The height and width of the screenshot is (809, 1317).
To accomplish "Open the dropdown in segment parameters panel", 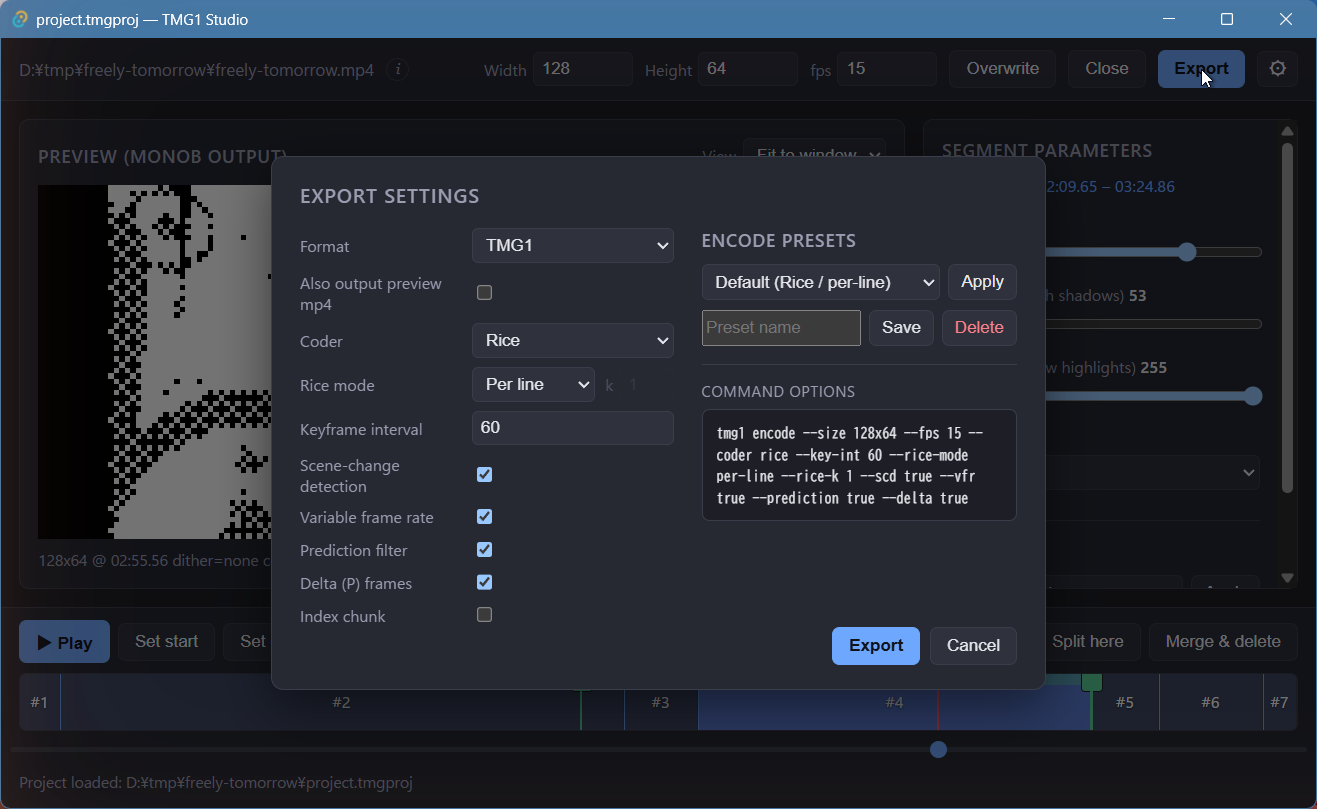I will [1152, 472].
